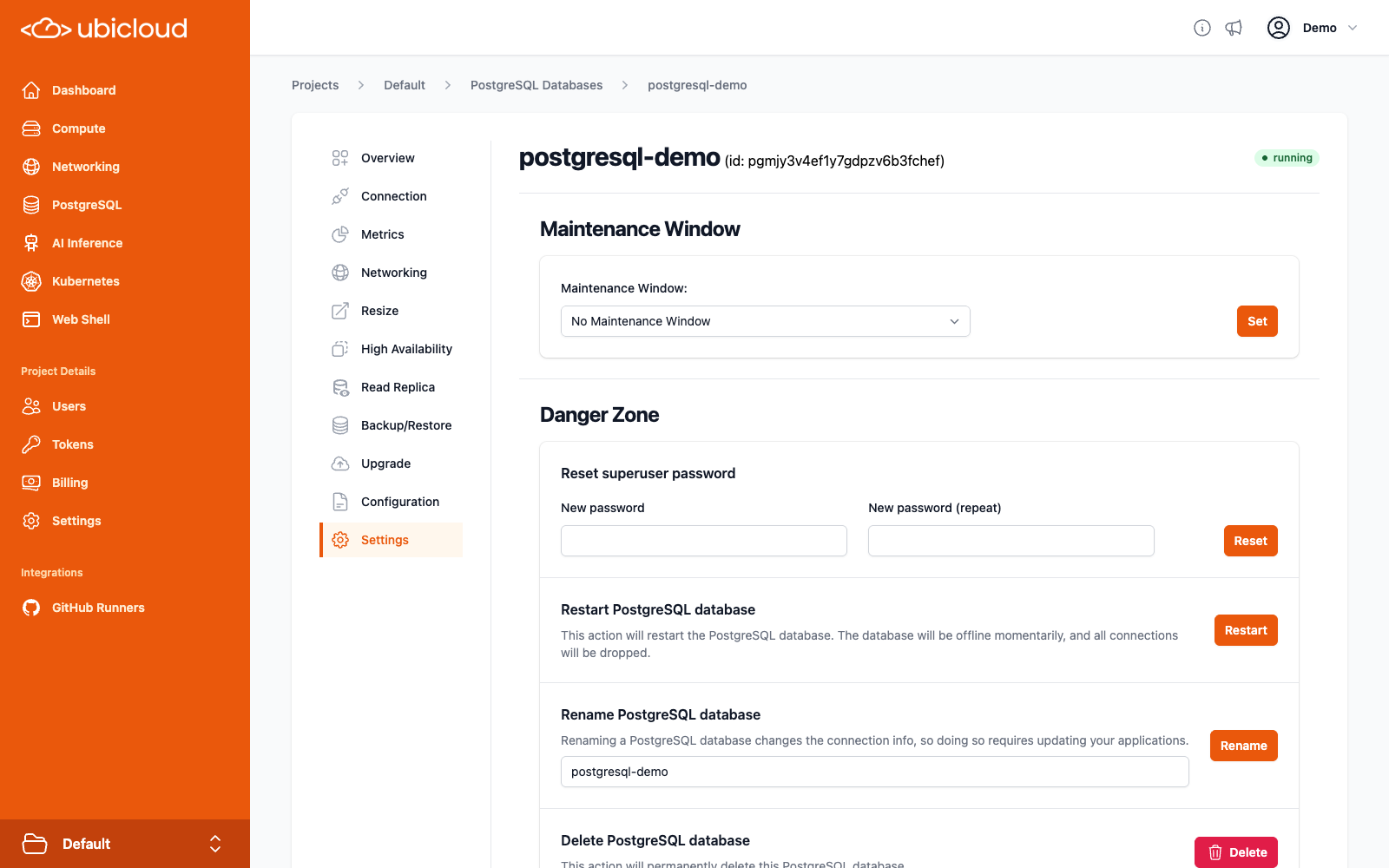Click the Networking globe icon in the orange sidebar
This screenshot has width=1389, height=868.
coord(31,167)
